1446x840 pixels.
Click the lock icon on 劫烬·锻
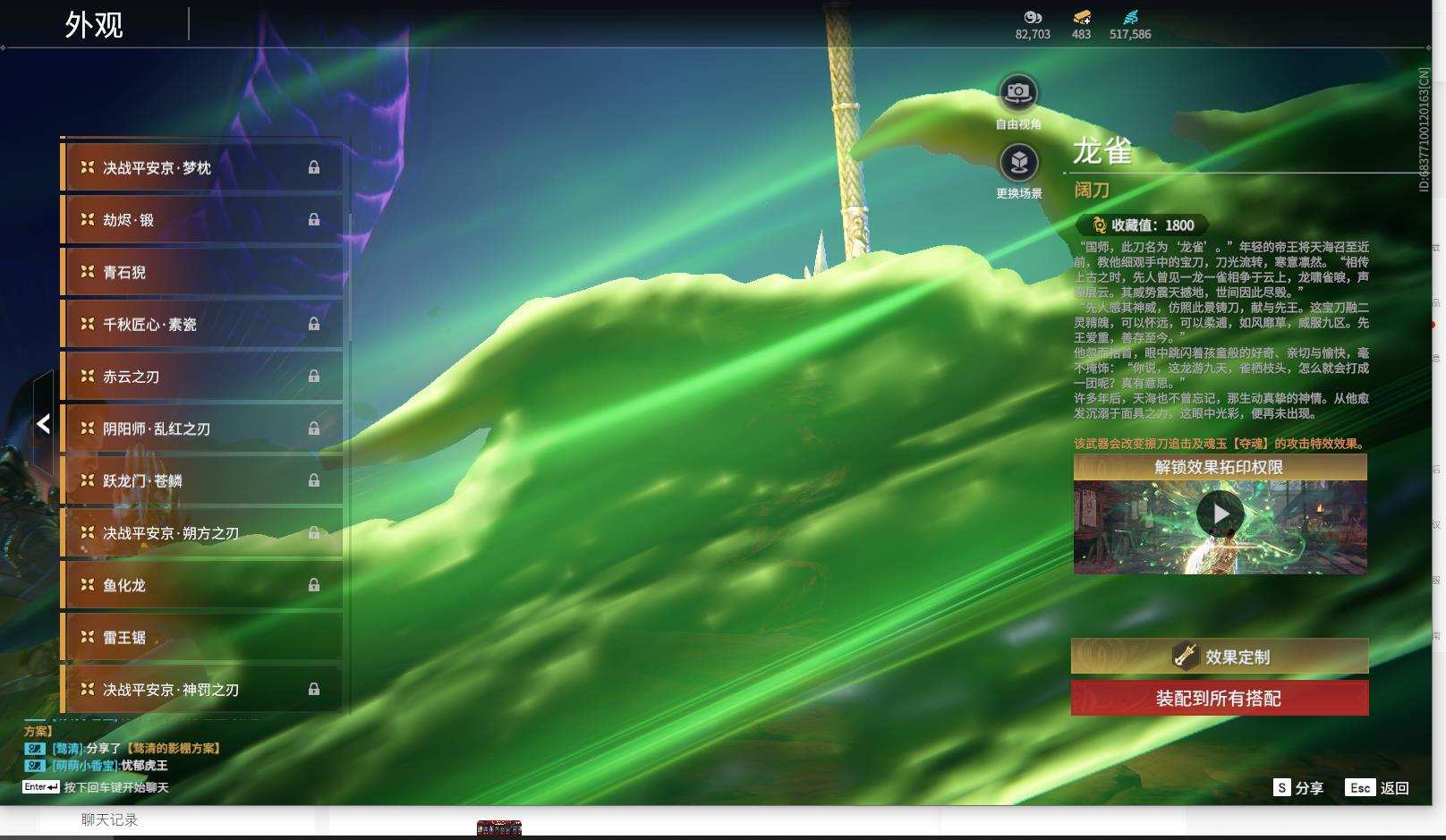314,219
